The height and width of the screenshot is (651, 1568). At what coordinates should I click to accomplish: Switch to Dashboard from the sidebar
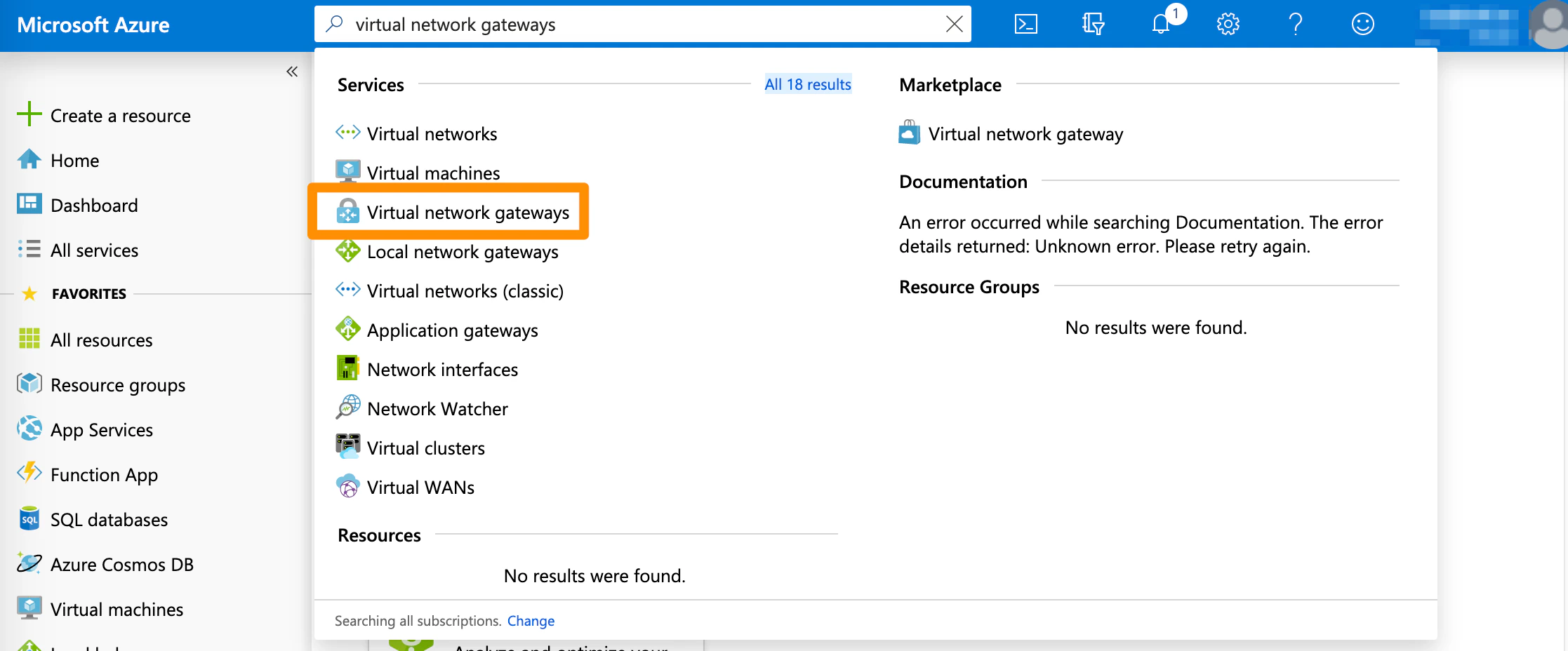click(95, 205)
